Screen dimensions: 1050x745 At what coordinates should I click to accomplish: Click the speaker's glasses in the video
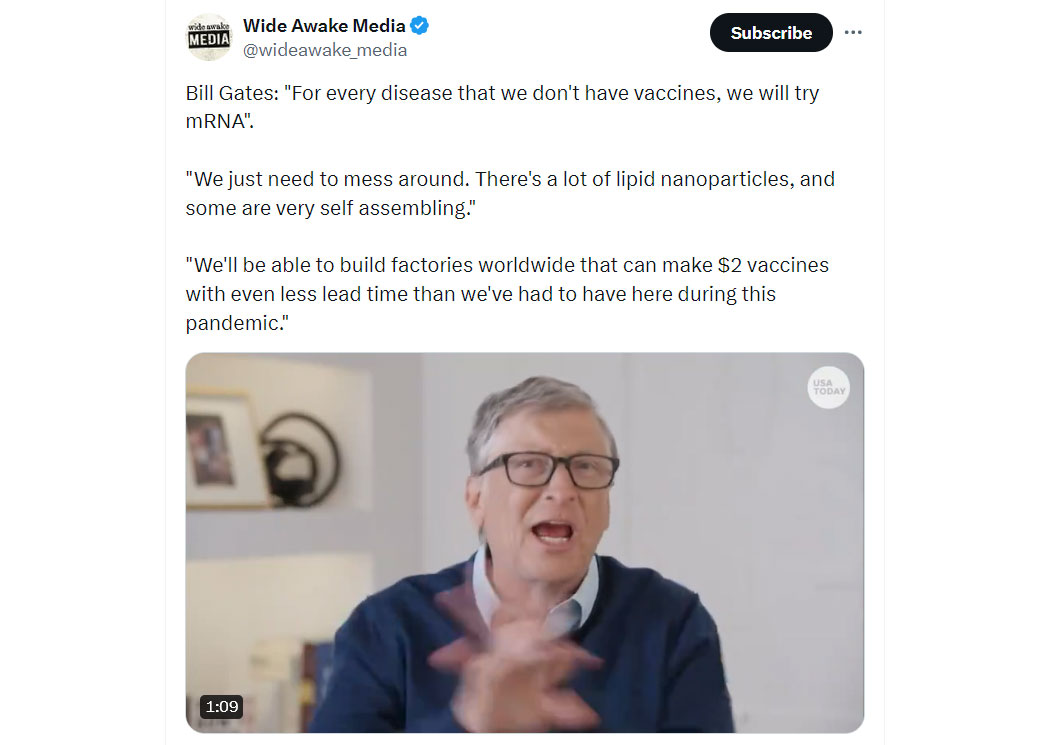click(549, 468)
